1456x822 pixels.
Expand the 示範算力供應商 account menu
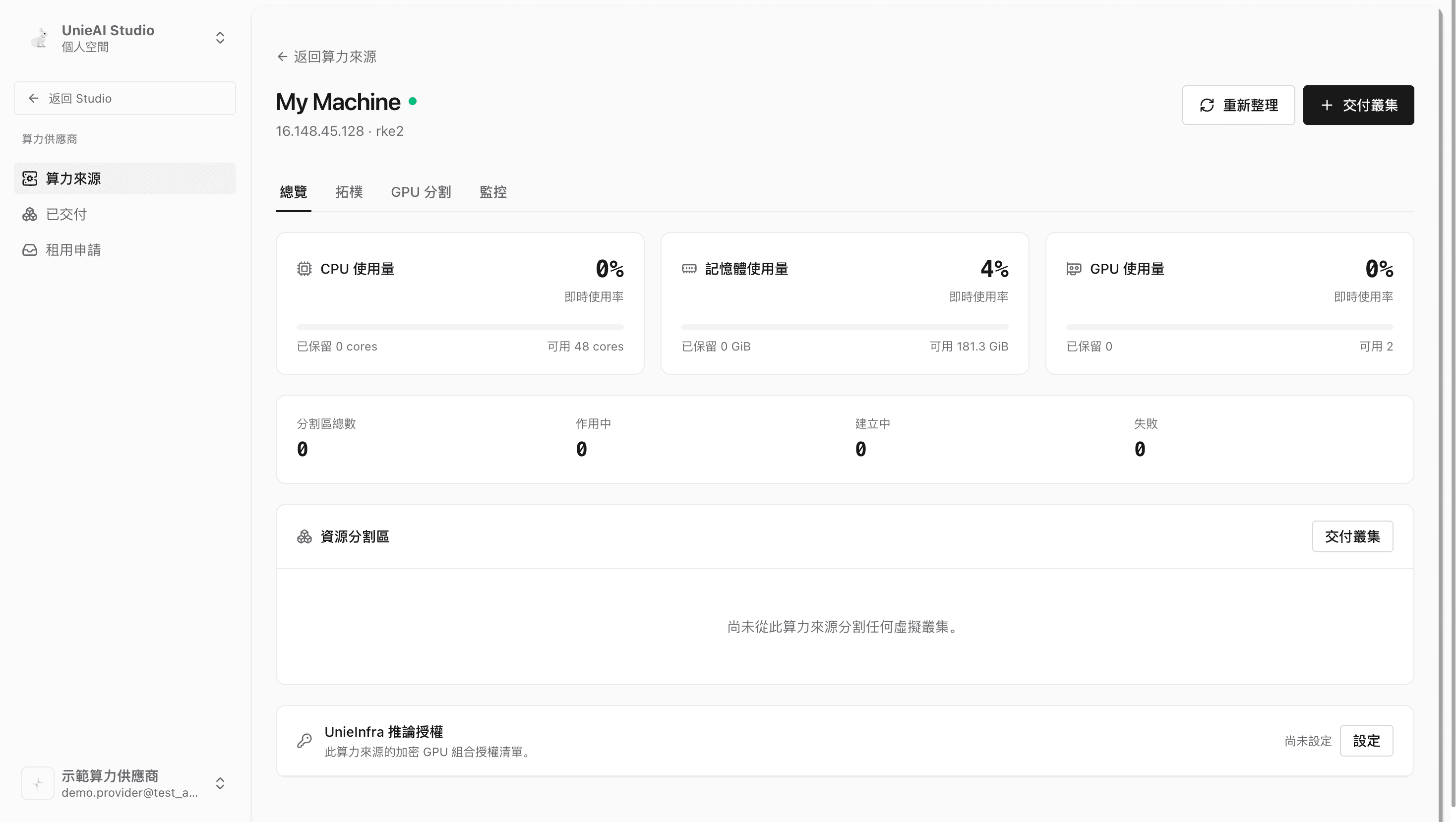pyautogui.click(x=220, y=783)
